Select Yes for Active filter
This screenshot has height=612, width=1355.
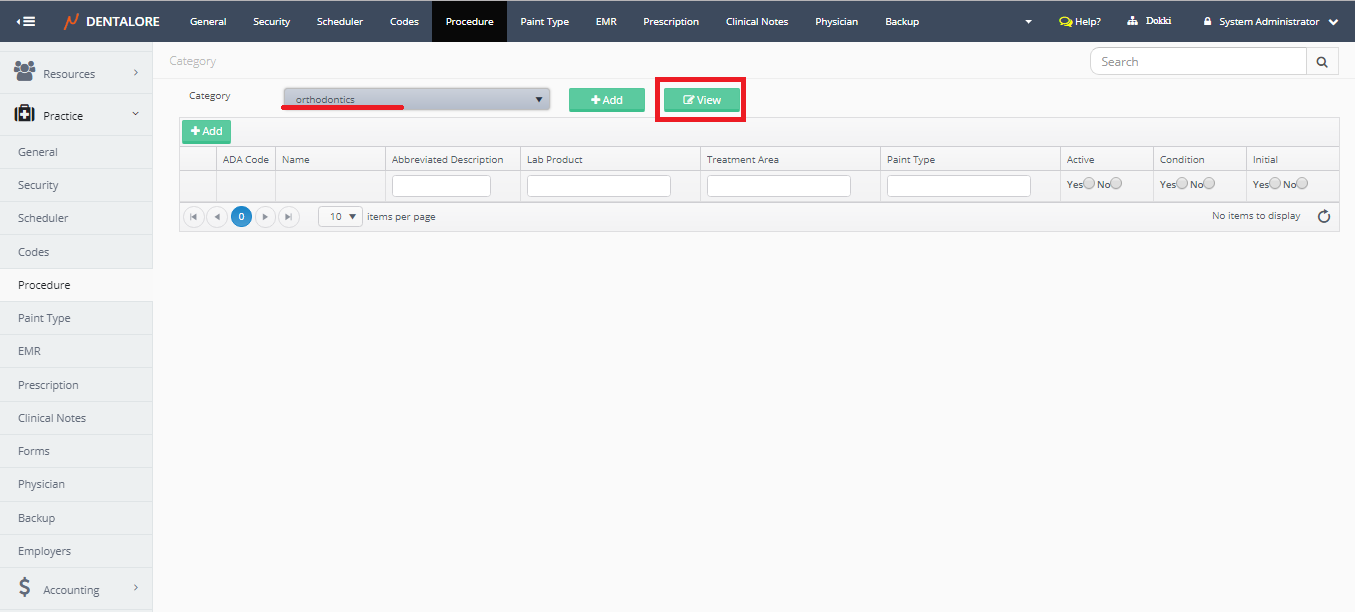coord(1089,183)
